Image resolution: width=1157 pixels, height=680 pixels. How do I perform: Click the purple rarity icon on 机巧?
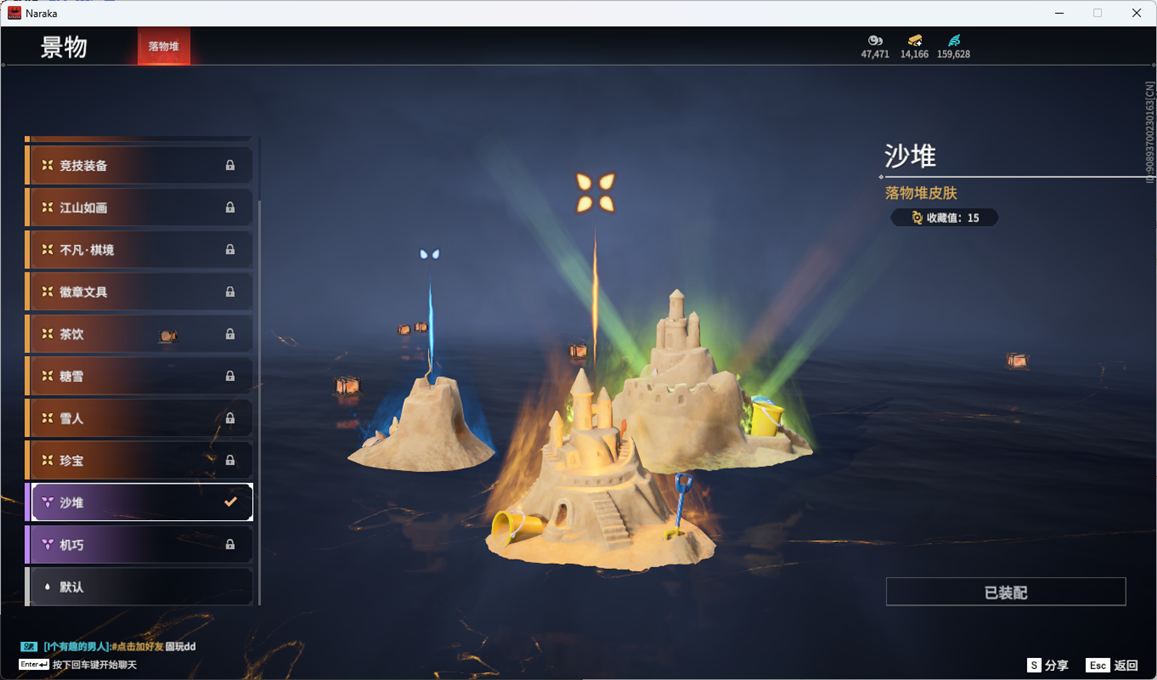click(x=47, y=545)
